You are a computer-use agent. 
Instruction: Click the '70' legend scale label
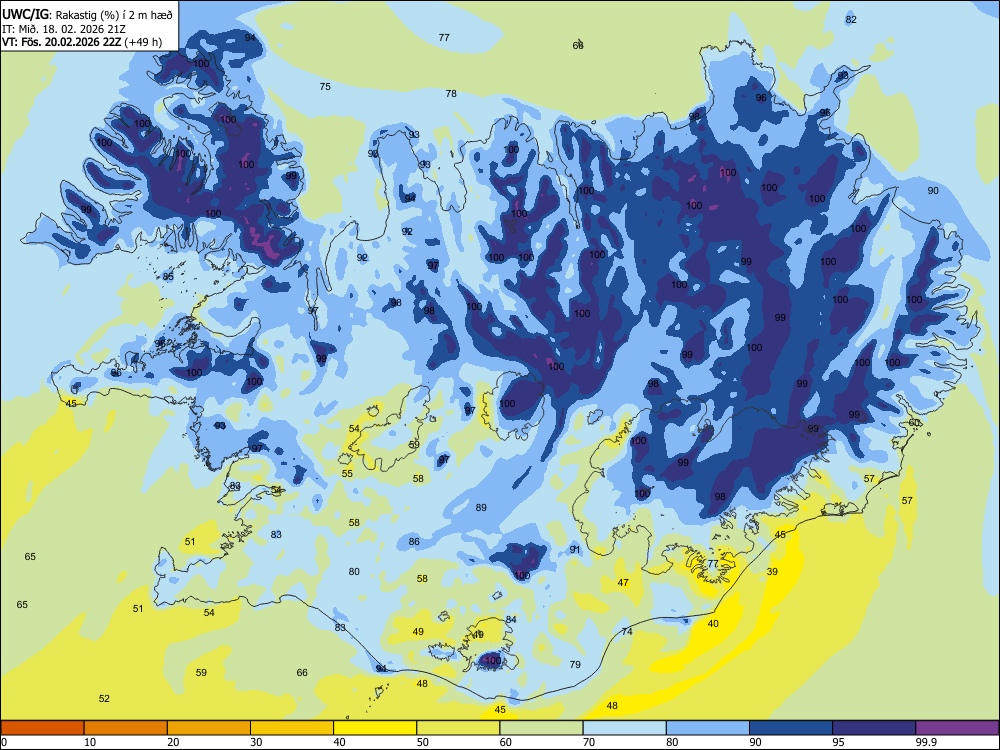point(589,742)
